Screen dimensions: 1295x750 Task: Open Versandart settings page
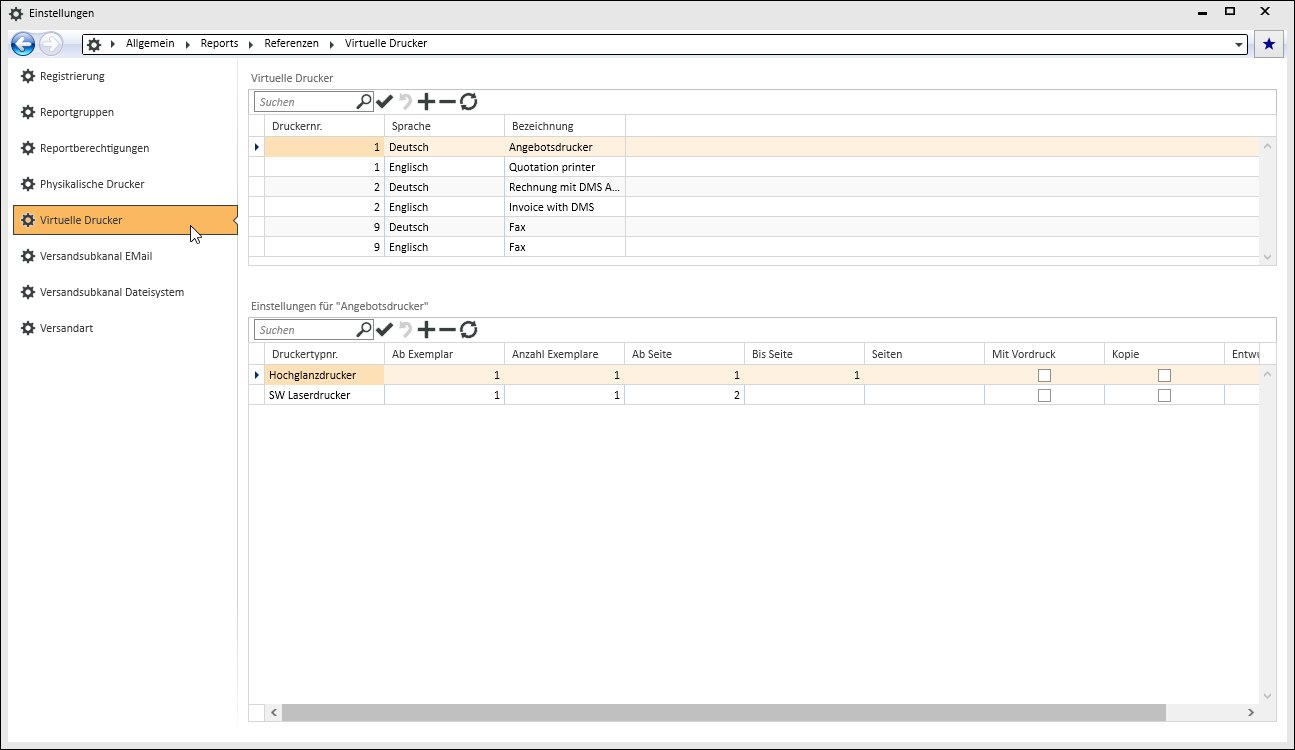pos(125,328)
